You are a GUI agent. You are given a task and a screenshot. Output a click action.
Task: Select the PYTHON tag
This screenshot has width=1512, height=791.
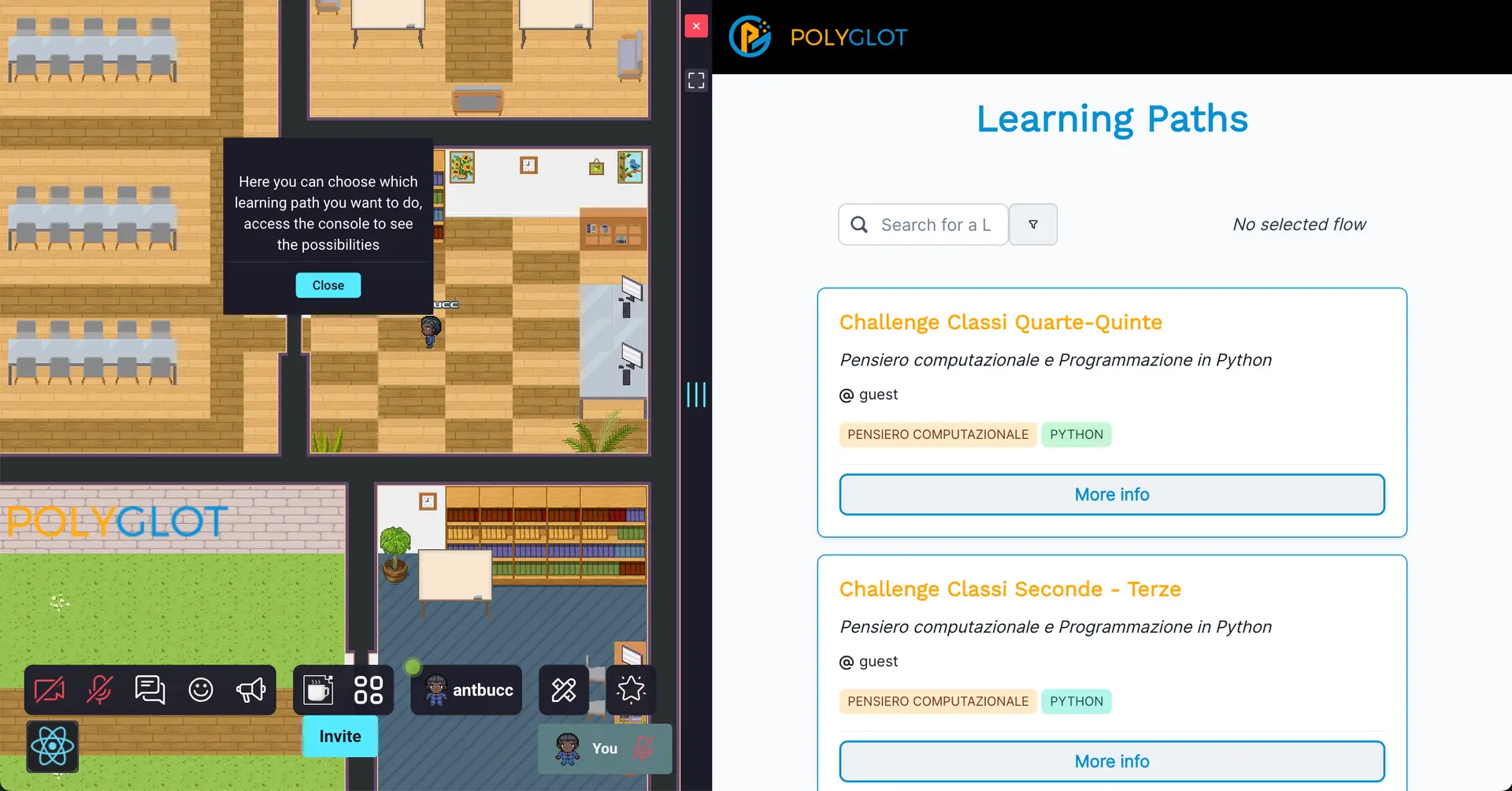point(1077,434)
